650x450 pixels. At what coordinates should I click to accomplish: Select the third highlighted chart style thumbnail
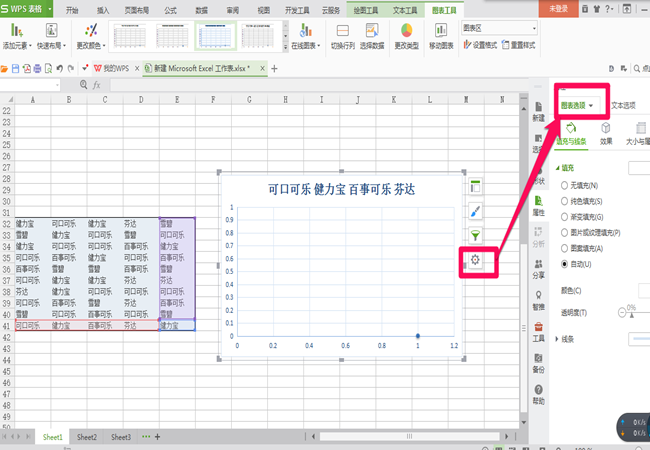tap(215, 36)
